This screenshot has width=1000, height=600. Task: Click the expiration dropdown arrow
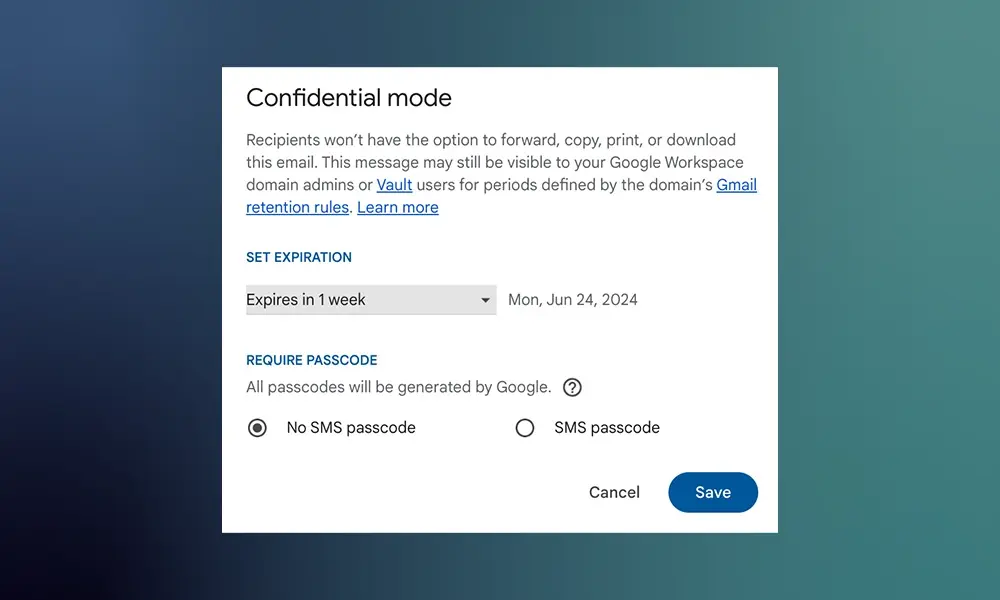pos(485,300)
